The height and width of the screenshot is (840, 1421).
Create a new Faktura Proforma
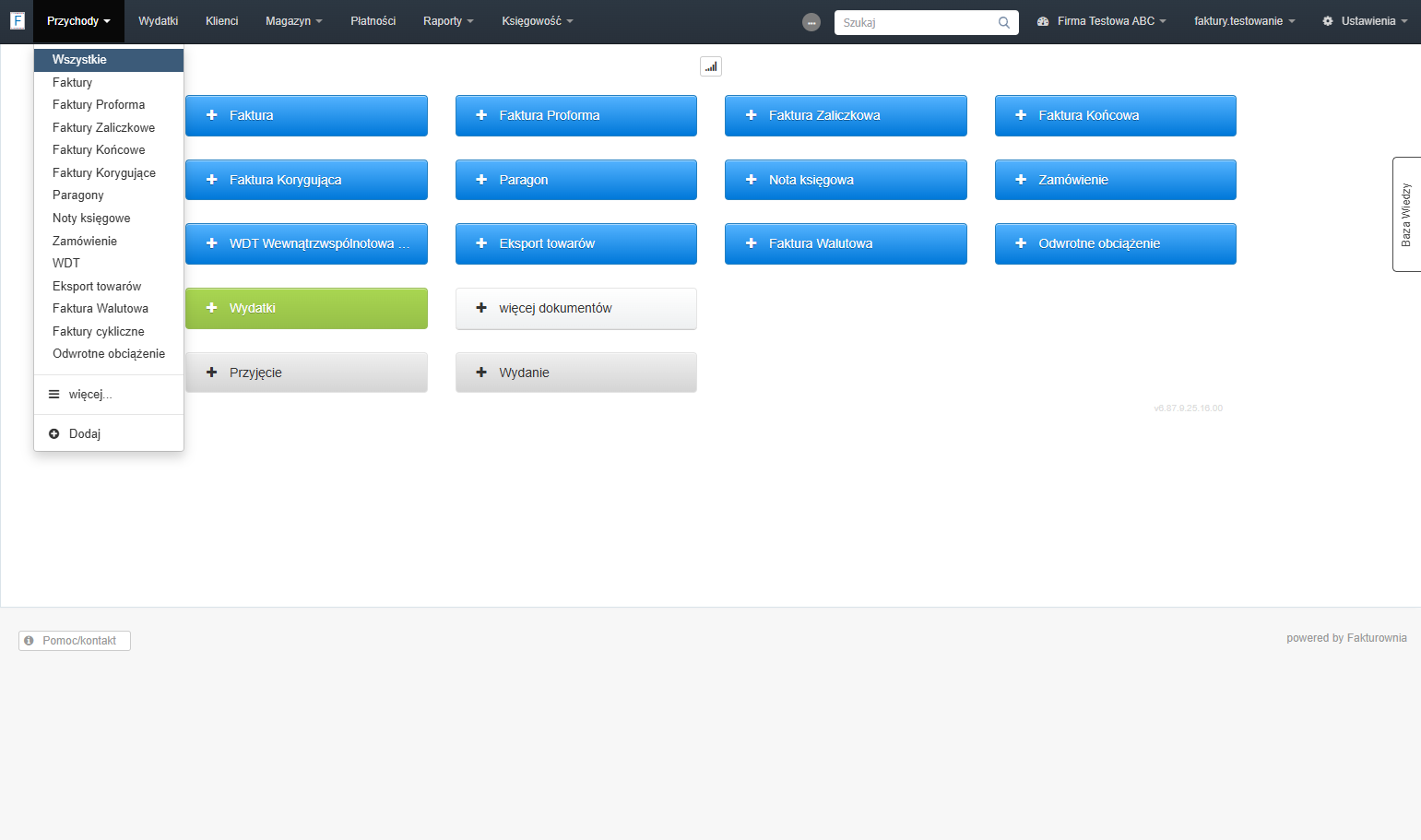[x=576, y=115]
